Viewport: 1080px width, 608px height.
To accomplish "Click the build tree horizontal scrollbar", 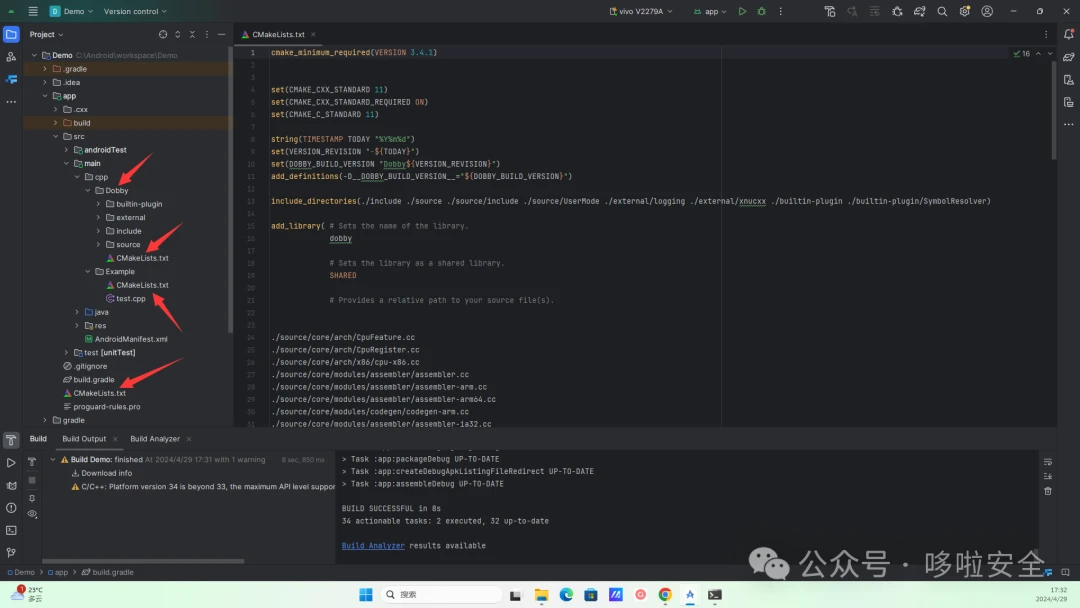I will pos(143,561).
